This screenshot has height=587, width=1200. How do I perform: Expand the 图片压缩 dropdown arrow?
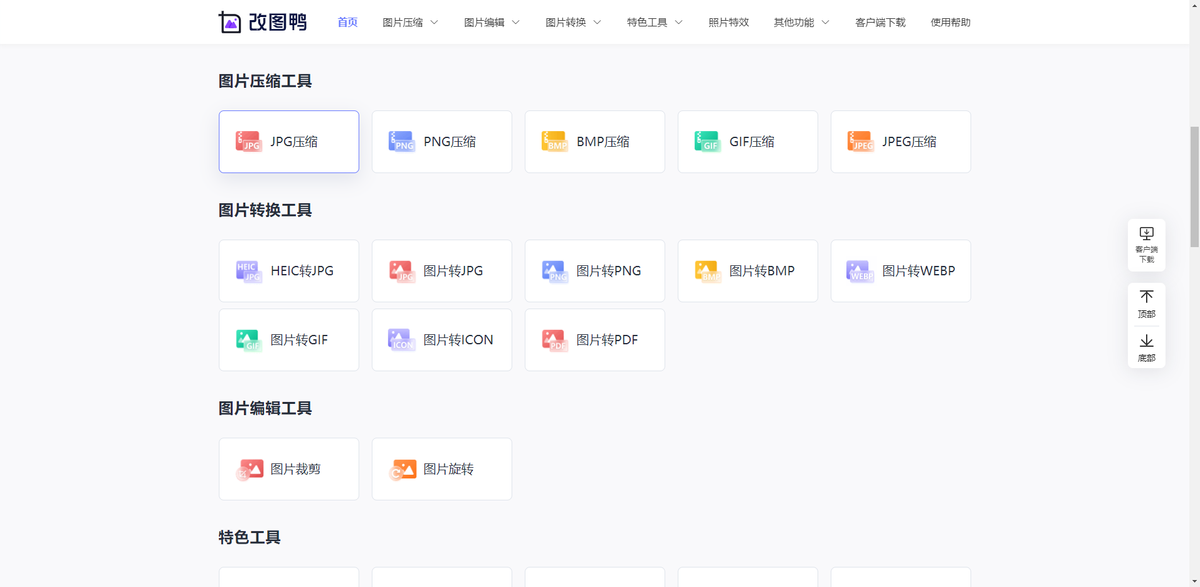(434, 22)
